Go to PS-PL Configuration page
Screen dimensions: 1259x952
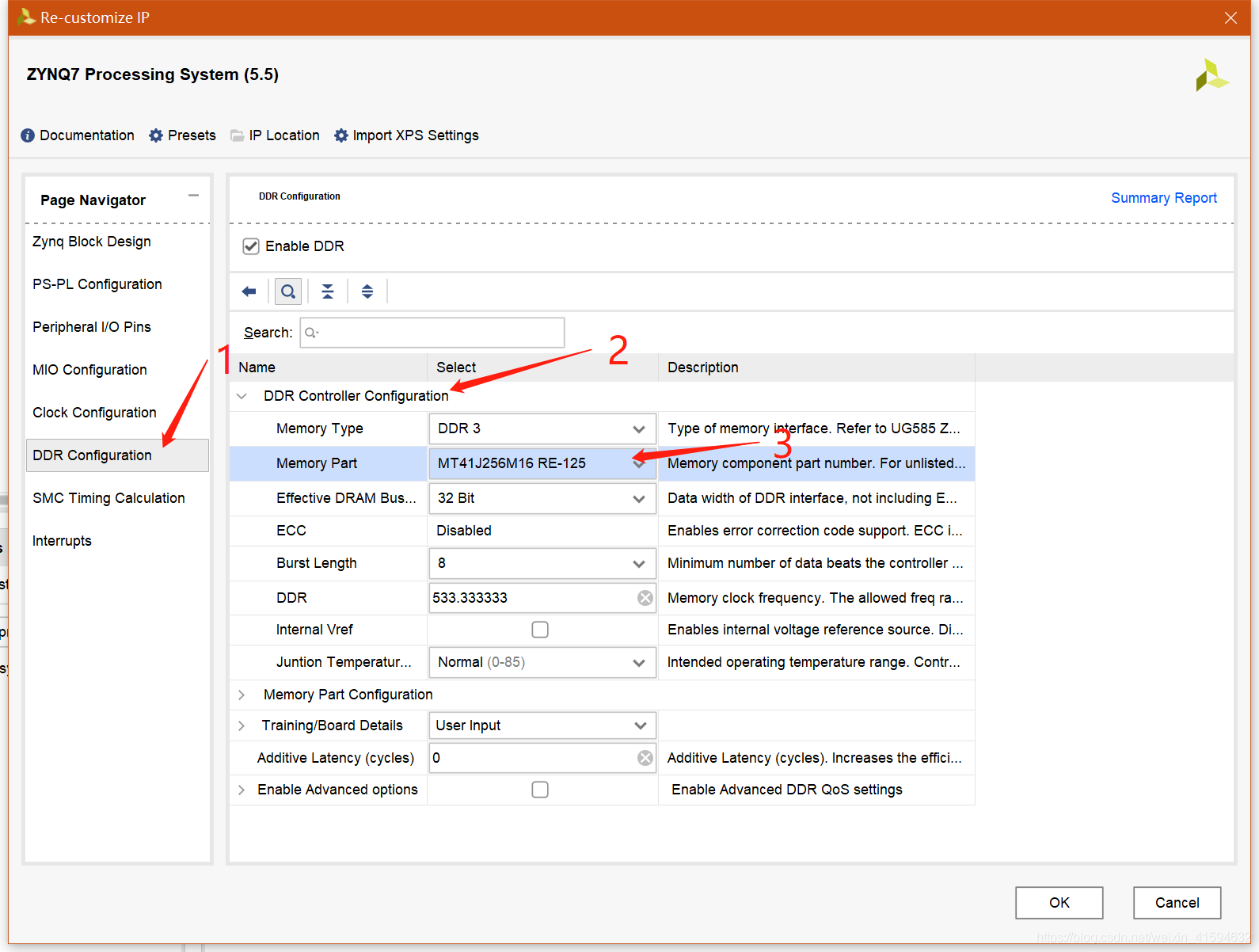point(97,284)
